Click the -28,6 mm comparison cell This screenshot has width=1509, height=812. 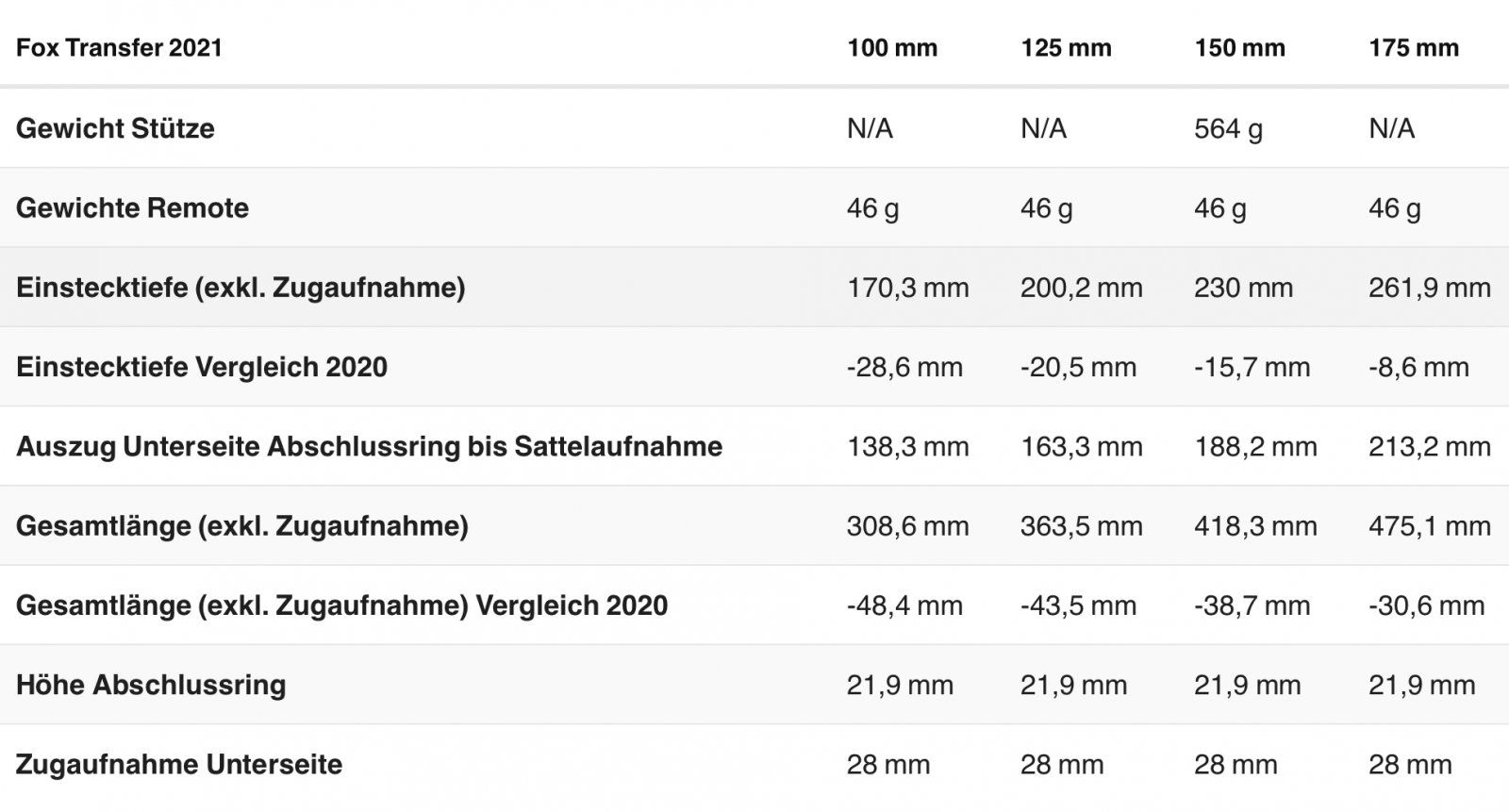click(x=904, y=367)
